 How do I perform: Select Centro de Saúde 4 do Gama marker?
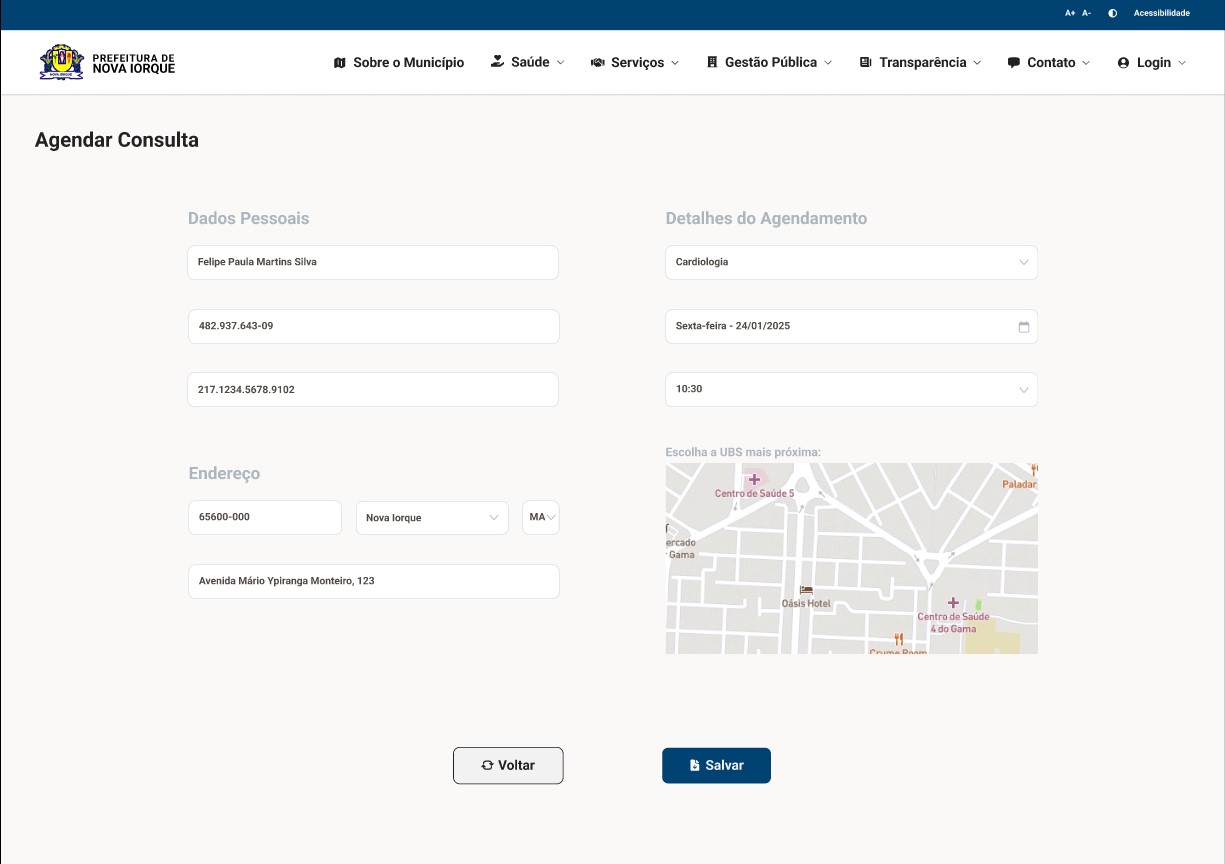[953, 603]
